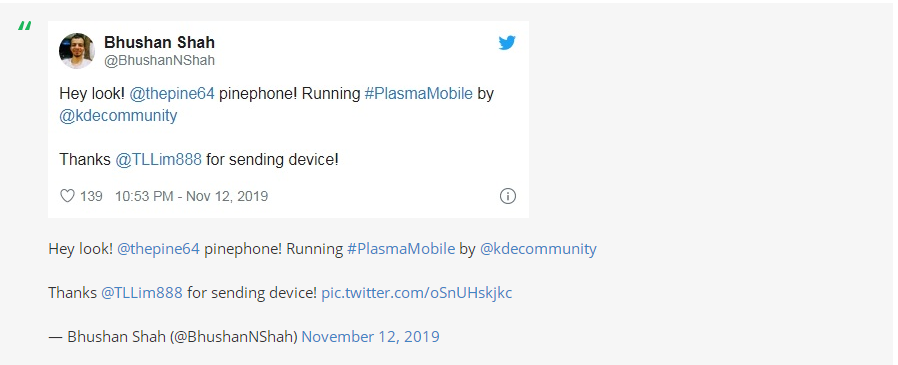Open @thepine64 link in quoted text below
The width and height of the screenshot is (898, 365).
[x=158, y=249]
